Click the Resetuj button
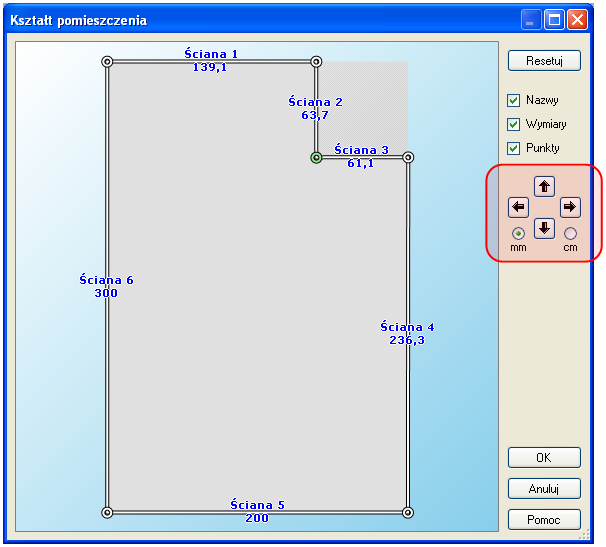The width and height of the screenshot is (606, 547). click(544, 61)
